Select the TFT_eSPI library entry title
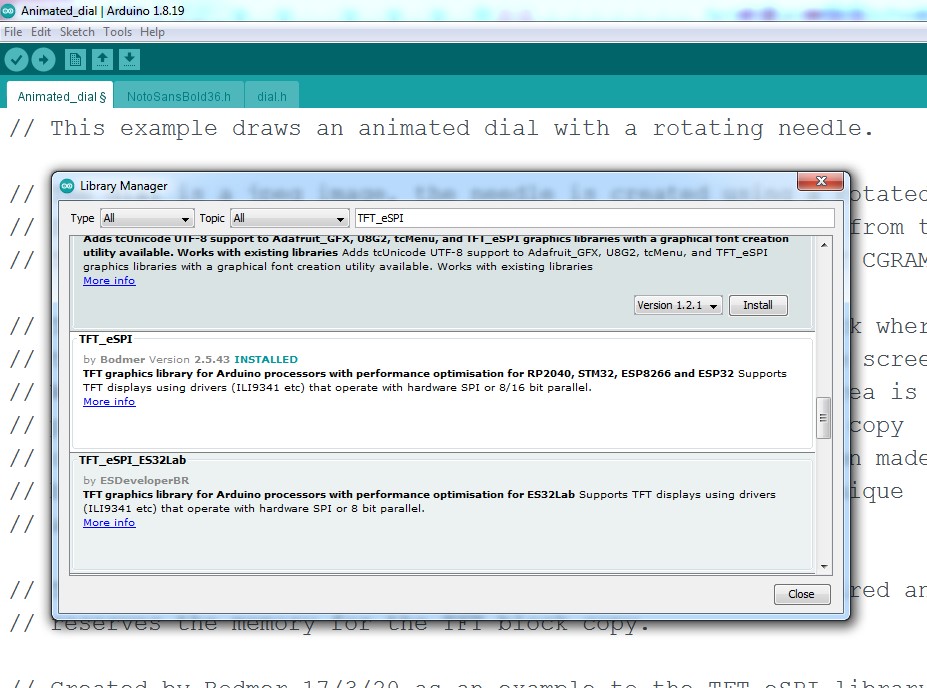 (106, 339)
